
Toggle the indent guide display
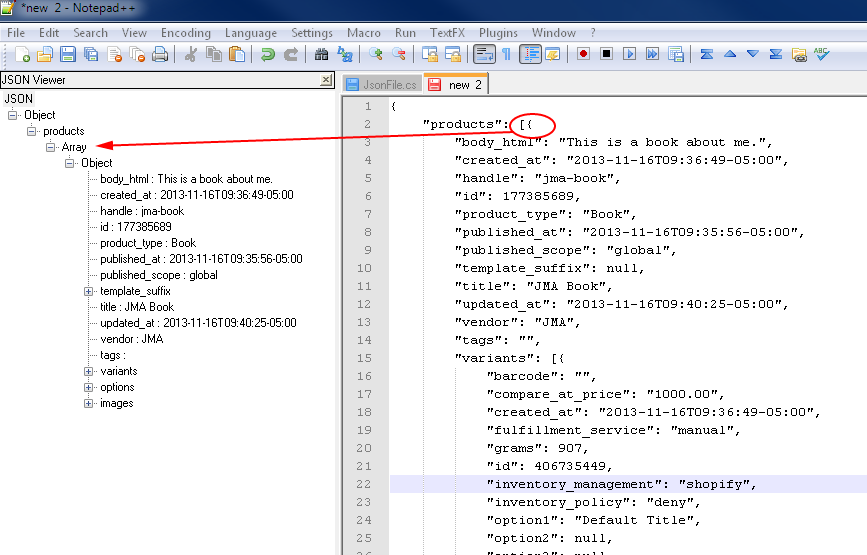coord(530,54)
